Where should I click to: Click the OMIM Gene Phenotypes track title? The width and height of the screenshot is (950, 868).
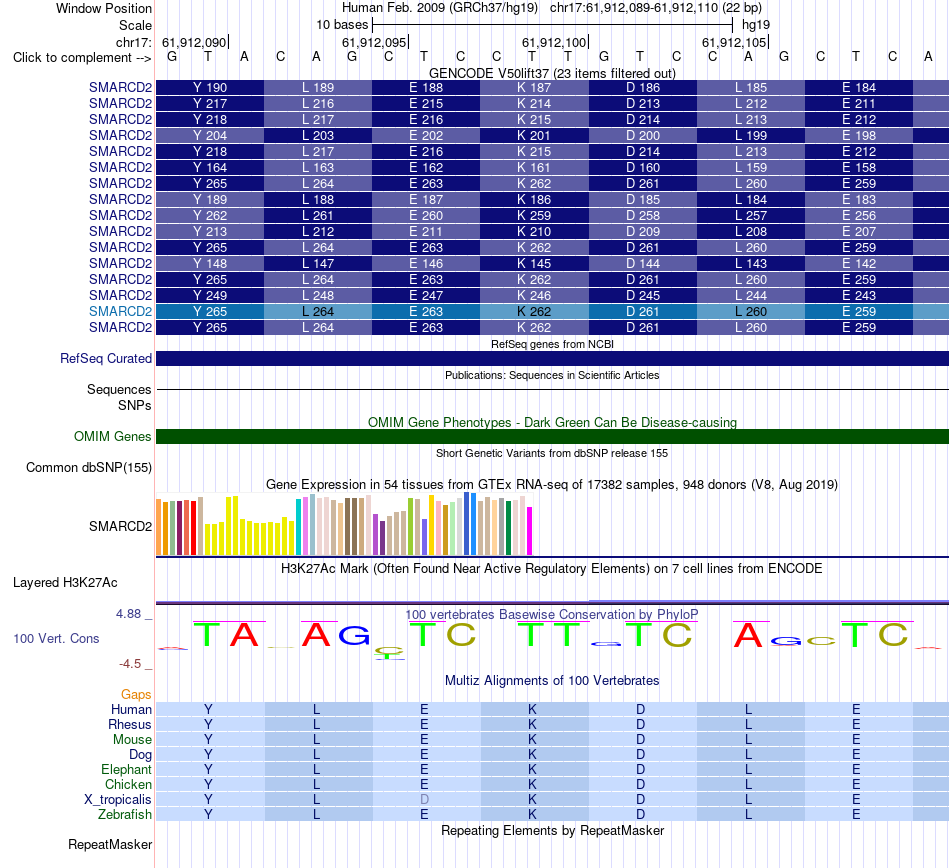point(552,422)
